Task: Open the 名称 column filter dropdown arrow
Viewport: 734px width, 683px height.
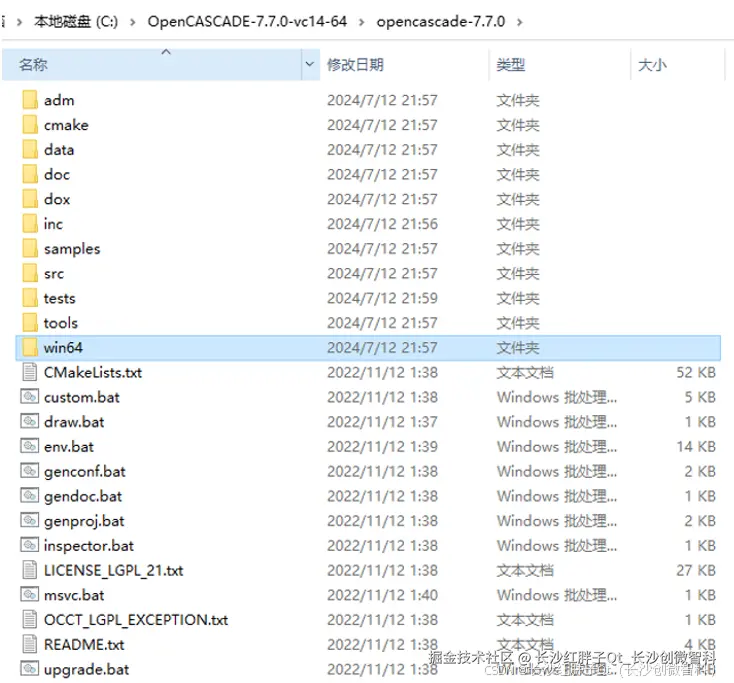Action: click(x=310, y=64)
